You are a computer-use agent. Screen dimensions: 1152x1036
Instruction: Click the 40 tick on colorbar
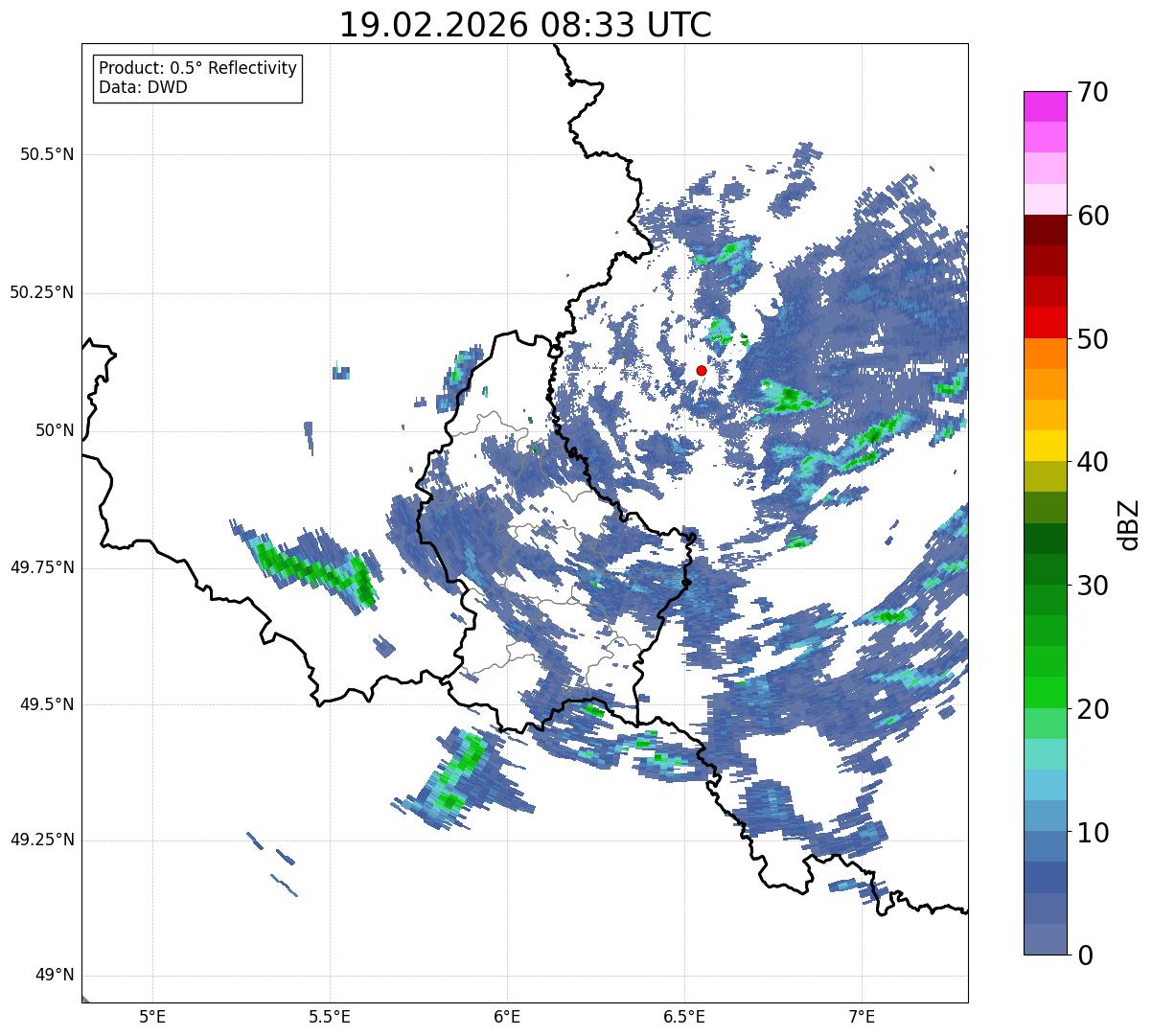[1093, 462]
